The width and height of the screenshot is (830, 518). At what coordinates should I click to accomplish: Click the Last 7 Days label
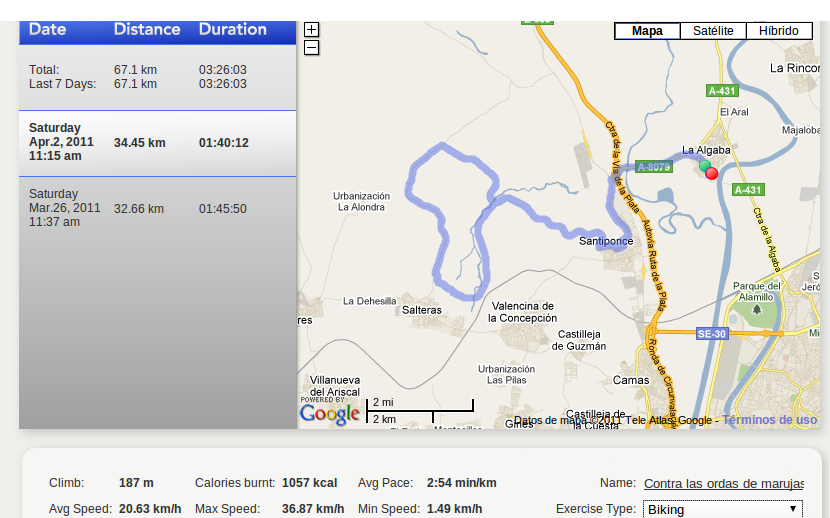click(62, 84)
